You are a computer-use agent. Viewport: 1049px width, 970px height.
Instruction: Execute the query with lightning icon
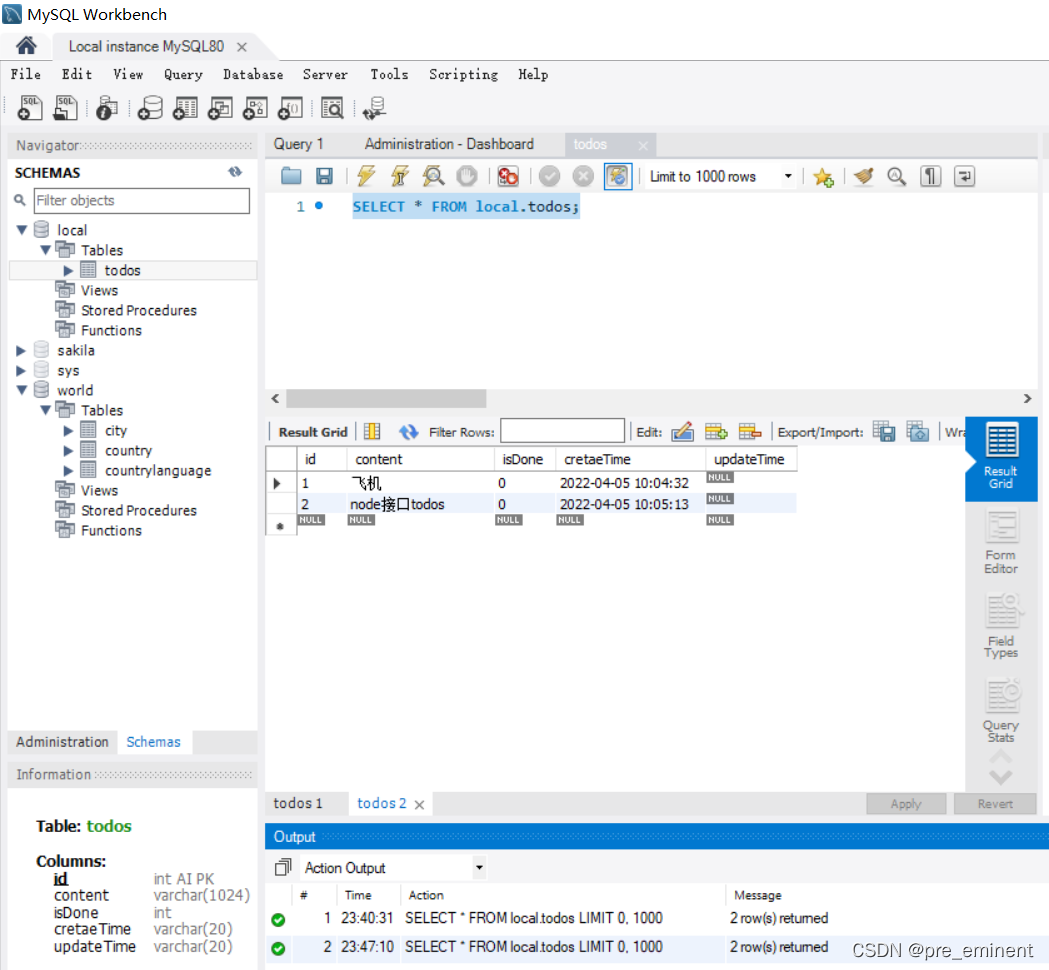(x=366, y=176)
